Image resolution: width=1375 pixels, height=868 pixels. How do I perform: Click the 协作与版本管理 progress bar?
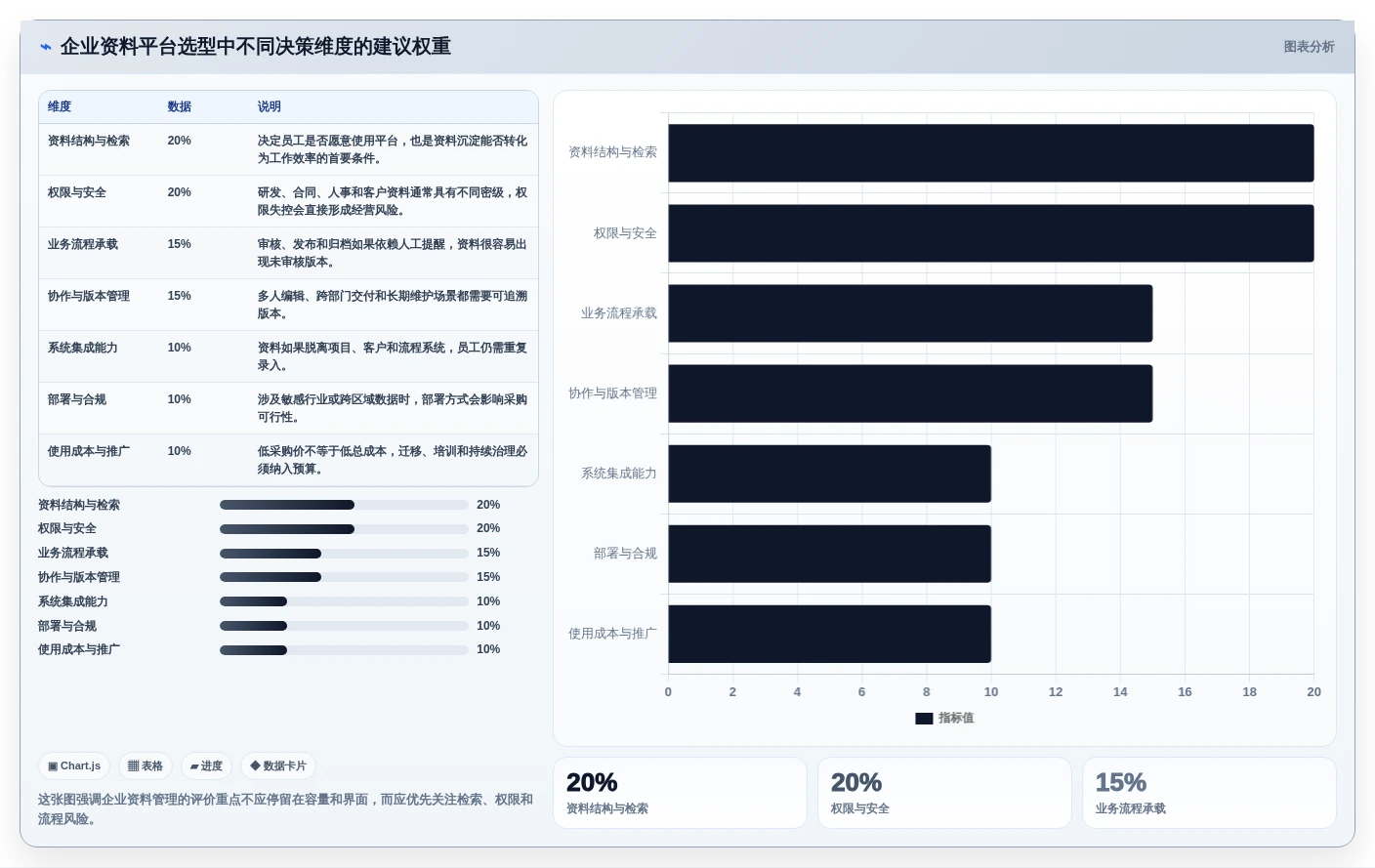click(x=344, y=577)
